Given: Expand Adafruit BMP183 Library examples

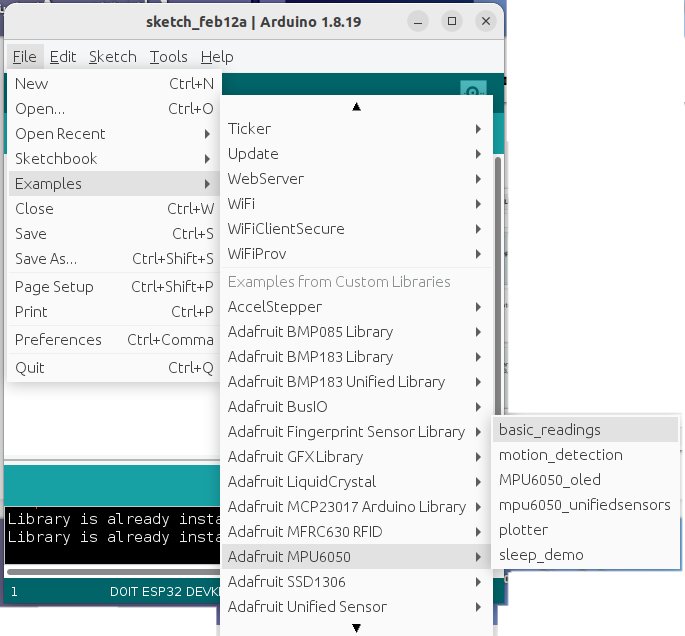Looking at the screenshot, I should 356,356.
